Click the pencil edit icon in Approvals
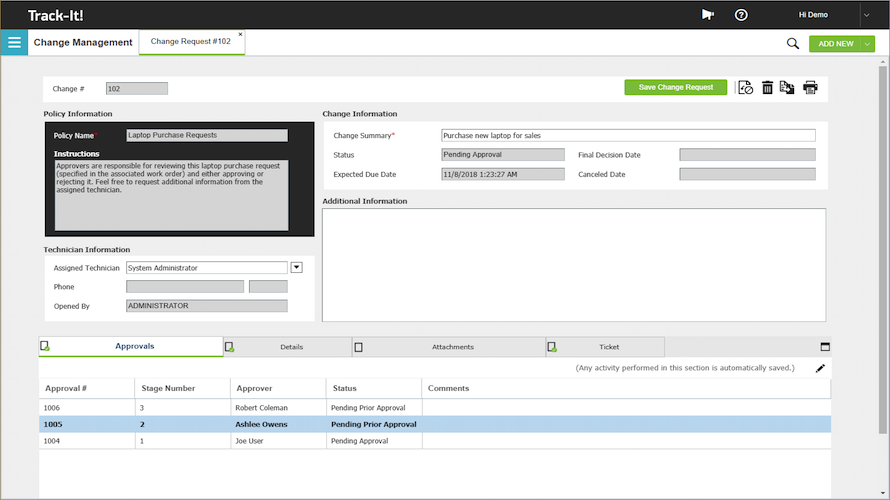Viewport: 890px width, 500px height. click(x=820, y=368)
